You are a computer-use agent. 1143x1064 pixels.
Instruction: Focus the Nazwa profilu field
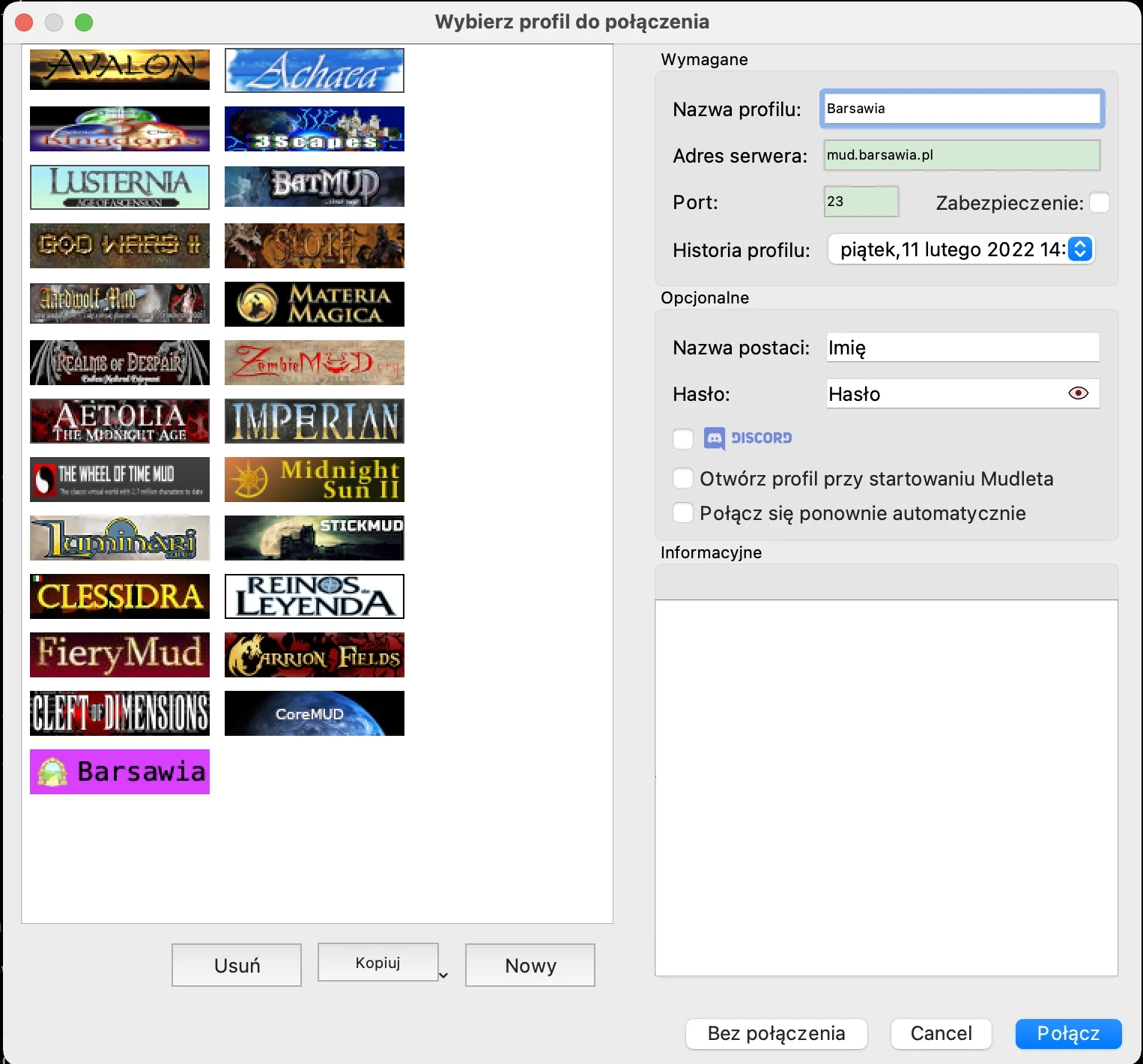[x=962, y=108]
